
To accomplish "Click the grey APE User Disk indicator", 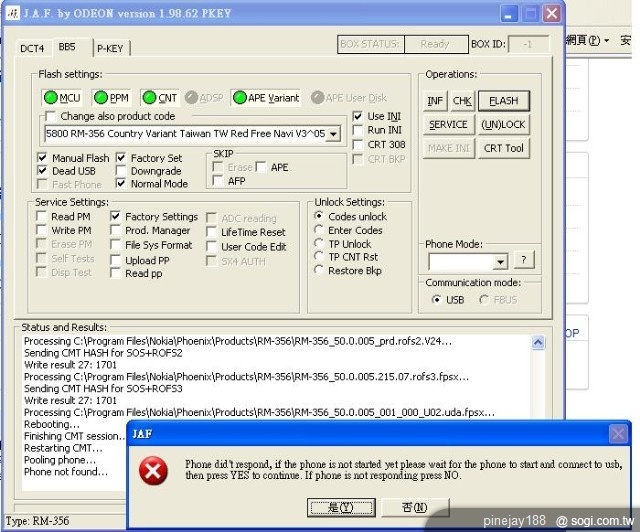I will 349,98.
